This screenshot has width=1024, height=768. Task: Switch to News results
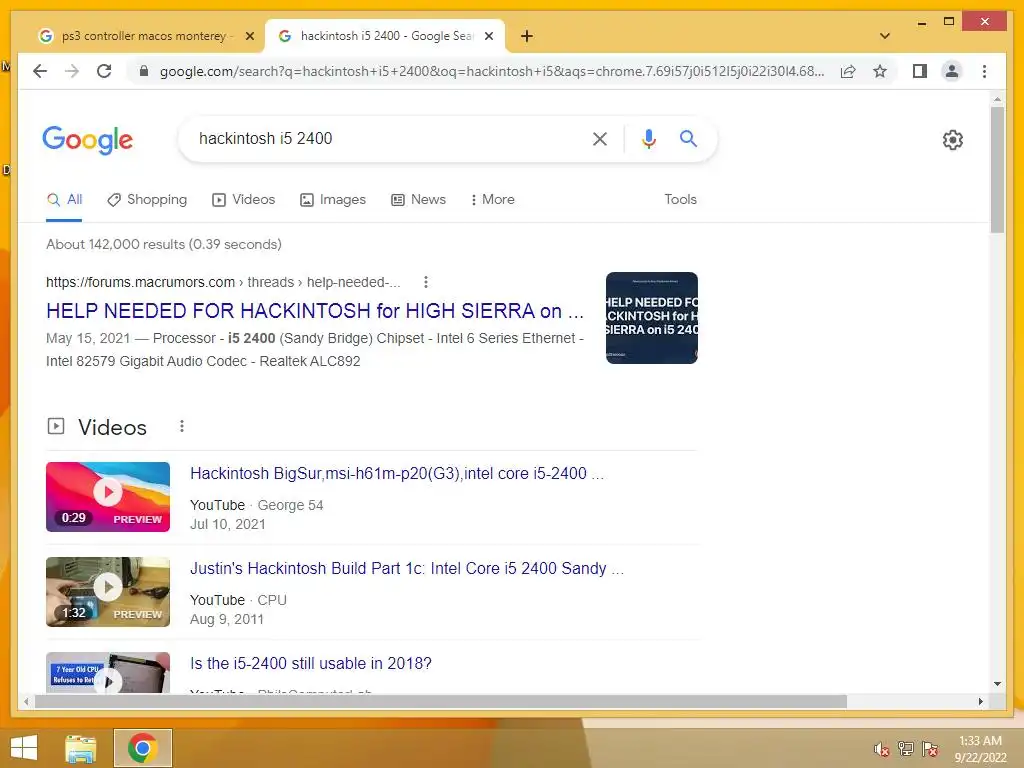click(x=419, y=200)
